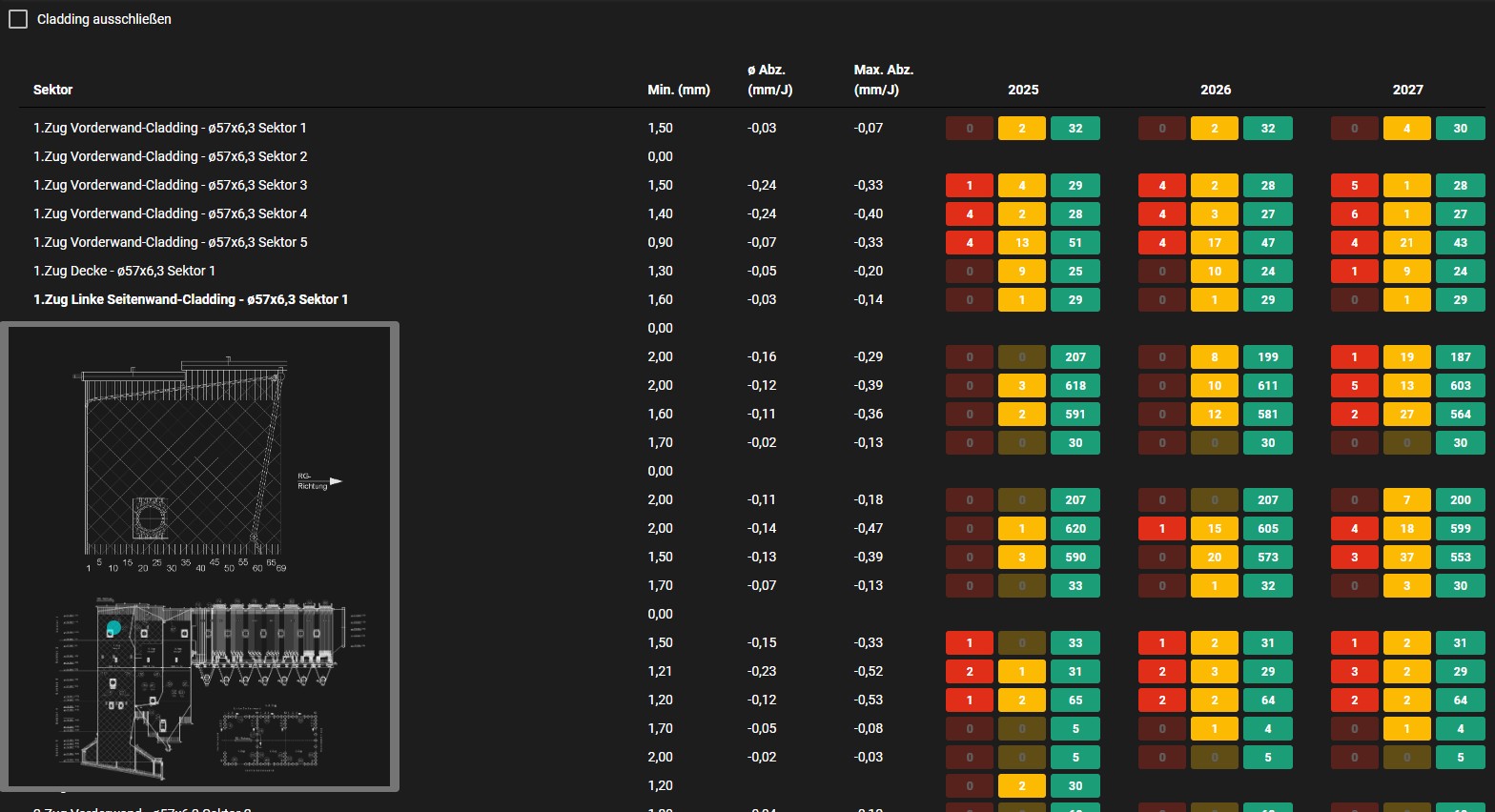Image resolution: width=1495 pixels, height=812 pixels.
Task: Open row 1.Zug Vorderwand-Cladding Sektor 1
Action: (170, 128)
